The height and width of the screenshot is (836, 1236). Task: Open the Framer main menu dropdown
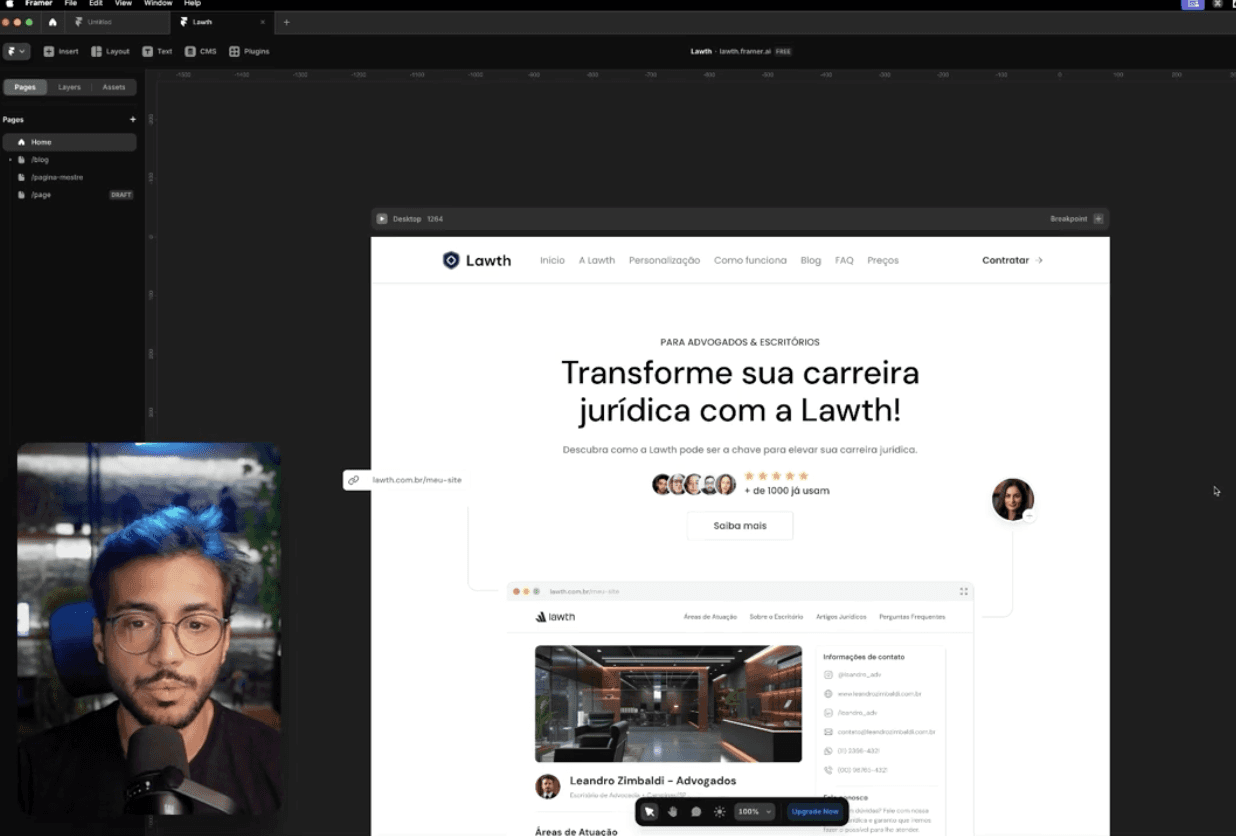16,51
